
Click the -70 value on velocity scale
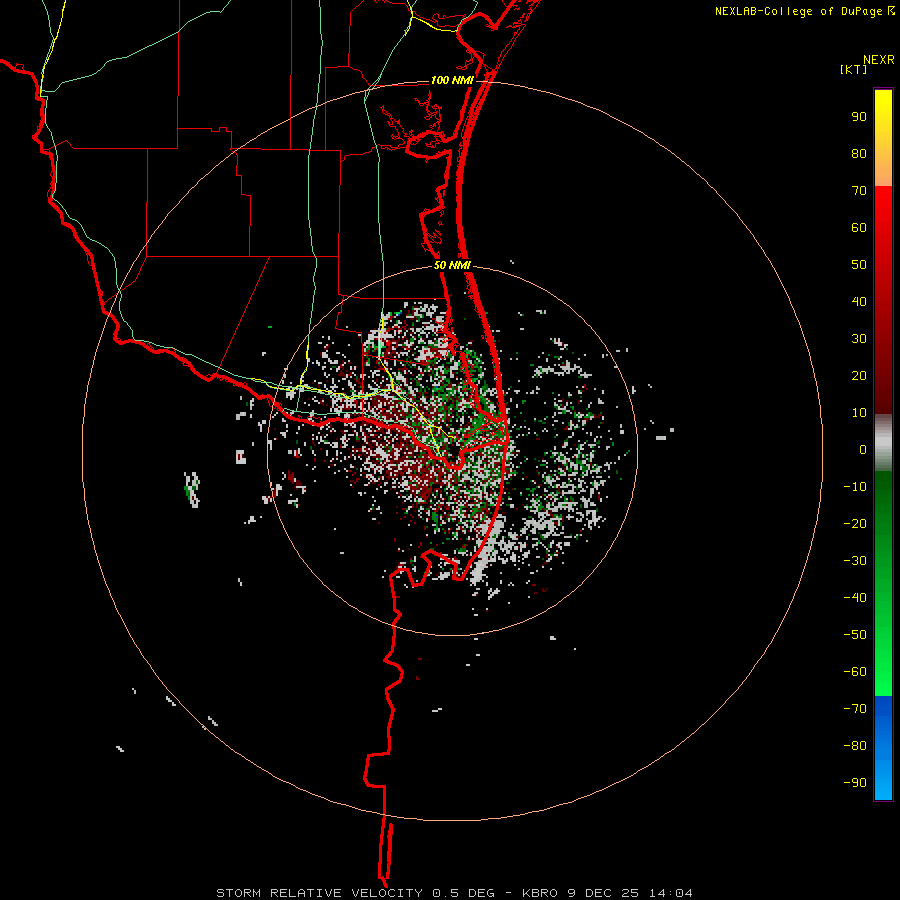point(855,709)
